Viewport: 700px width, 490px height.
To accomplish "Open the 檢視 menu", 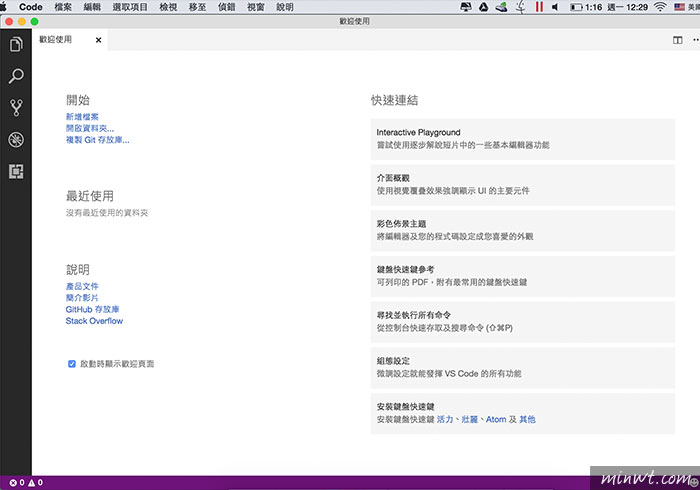I will [168, 7].
